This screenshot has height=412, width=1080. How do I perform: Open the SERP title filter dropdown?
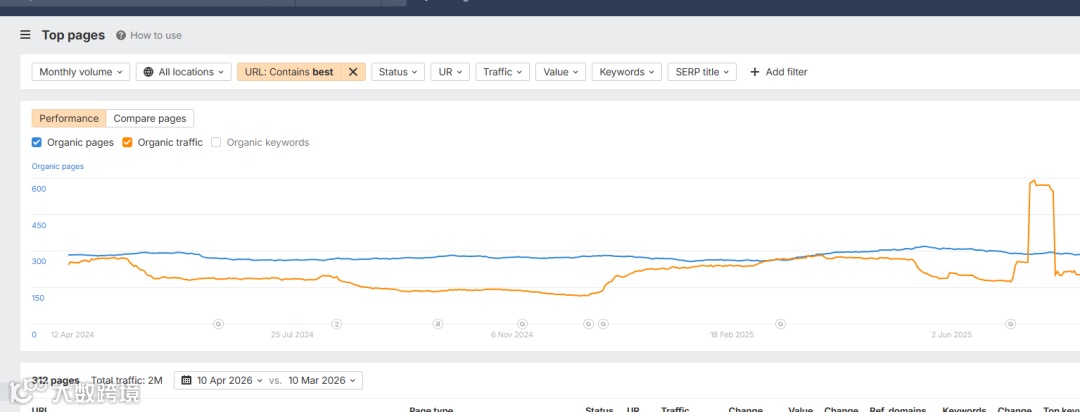coord(702,72)
